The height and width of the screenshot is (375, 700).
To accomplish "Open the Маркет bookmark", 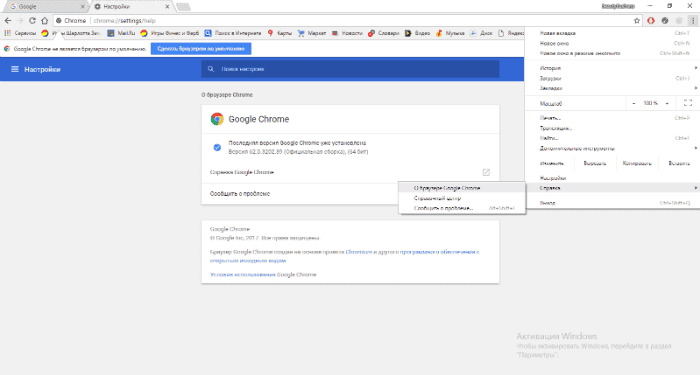I will pos(312,33).
